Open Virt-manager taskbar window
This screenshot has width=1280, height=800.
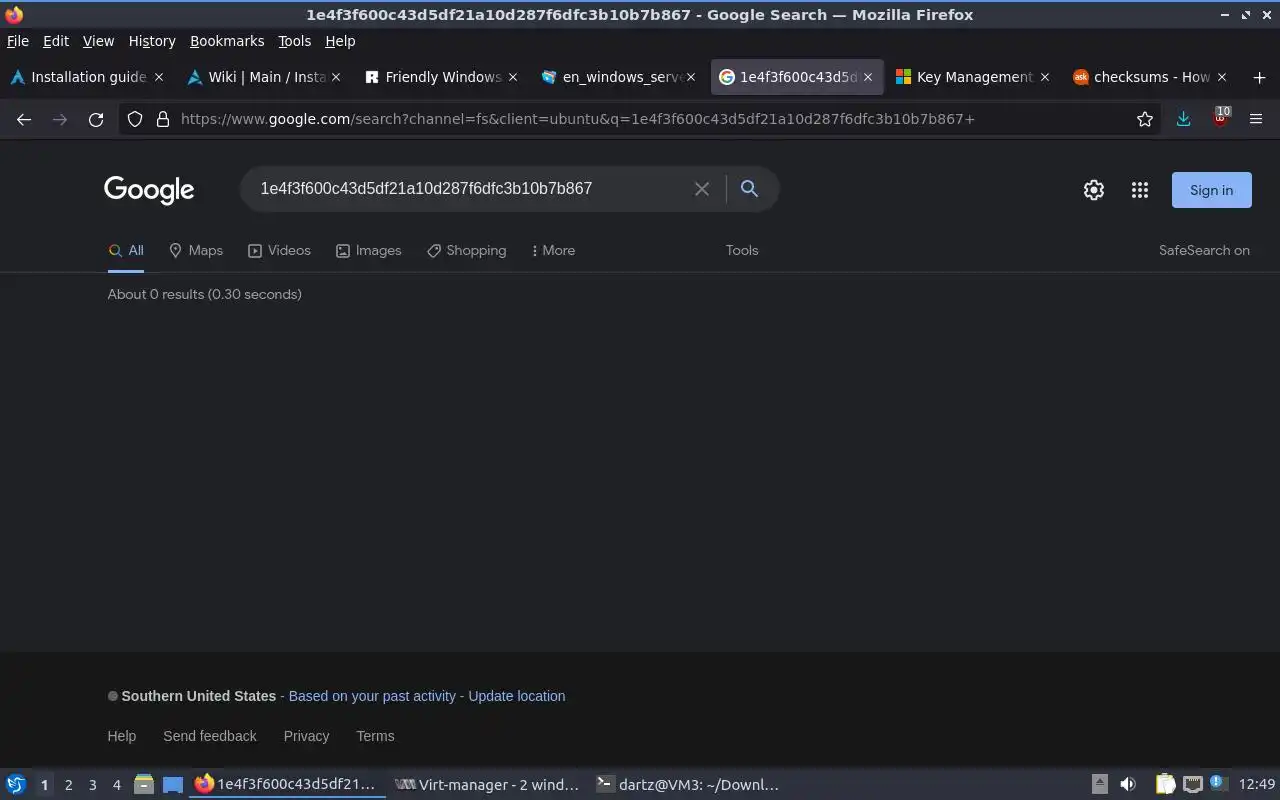coord(487,785)
